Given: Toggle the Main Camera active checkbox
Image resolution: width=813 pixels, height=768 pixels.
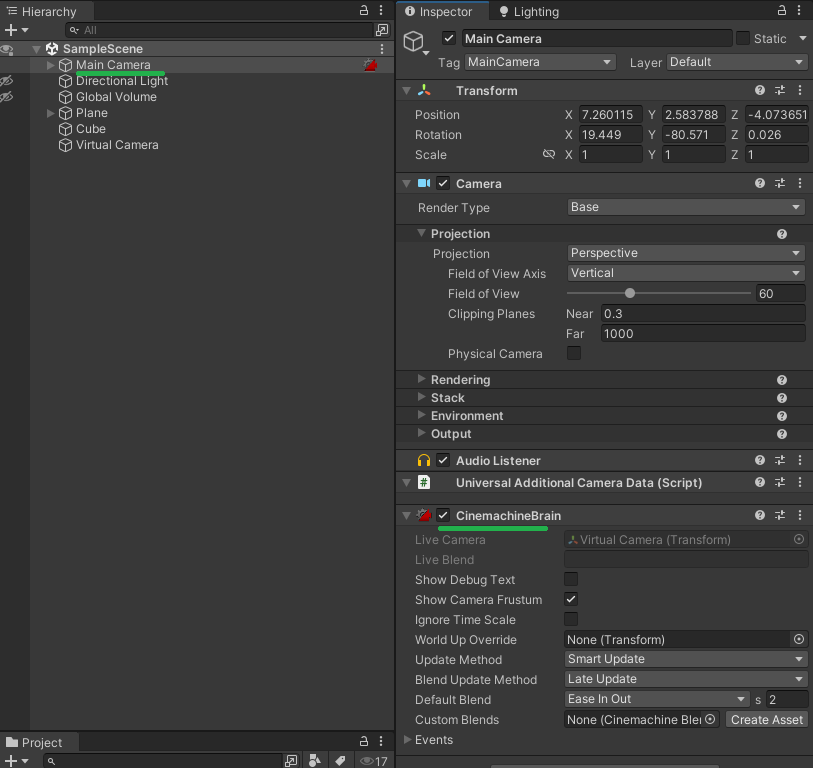Looking at the screenshot, I should [449, 38].
